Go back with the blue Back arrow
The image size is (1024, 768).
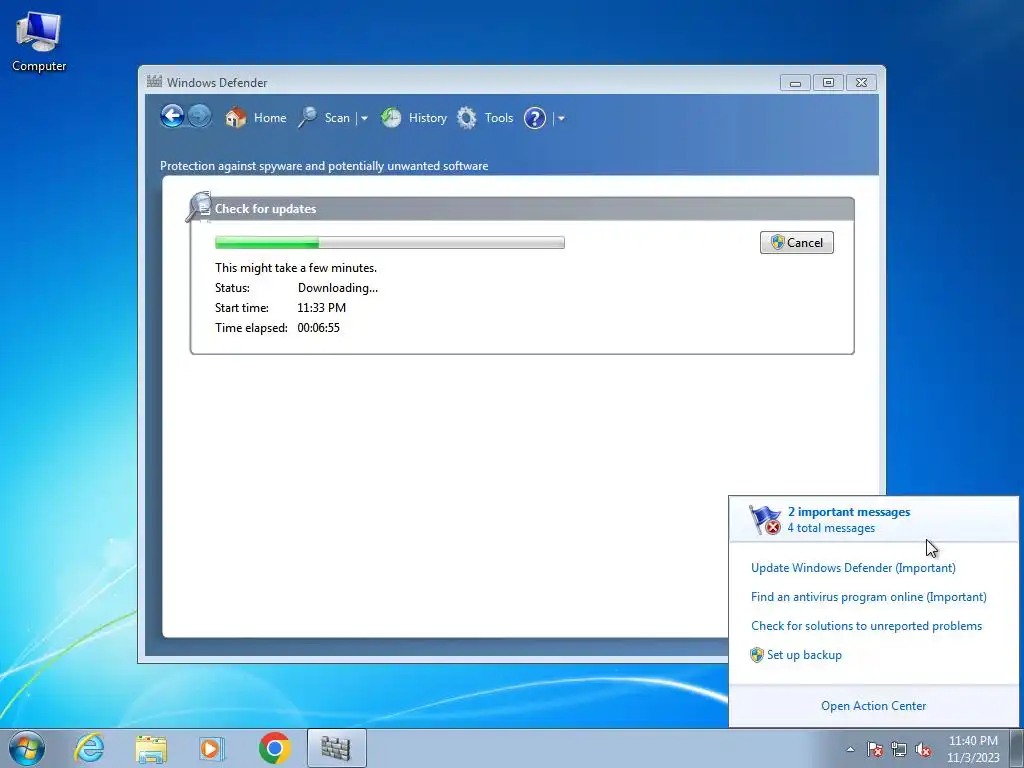pos(172,117)
